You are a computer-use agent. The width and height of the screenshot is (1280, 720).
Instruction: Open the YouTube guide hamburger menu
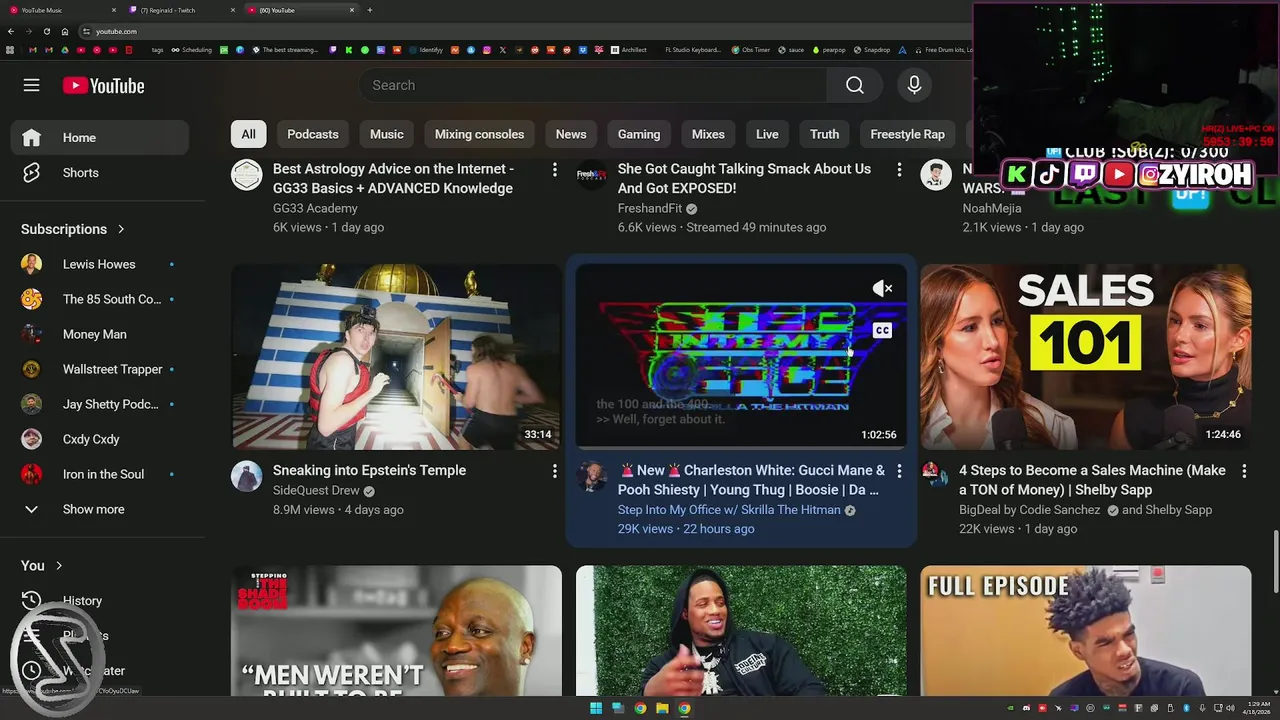coord(32,86)
